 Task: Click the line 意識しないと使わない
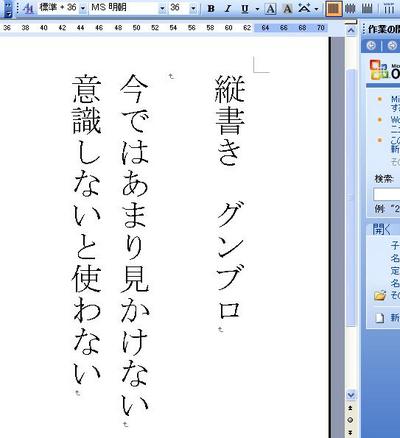click(x=87, y=229)
